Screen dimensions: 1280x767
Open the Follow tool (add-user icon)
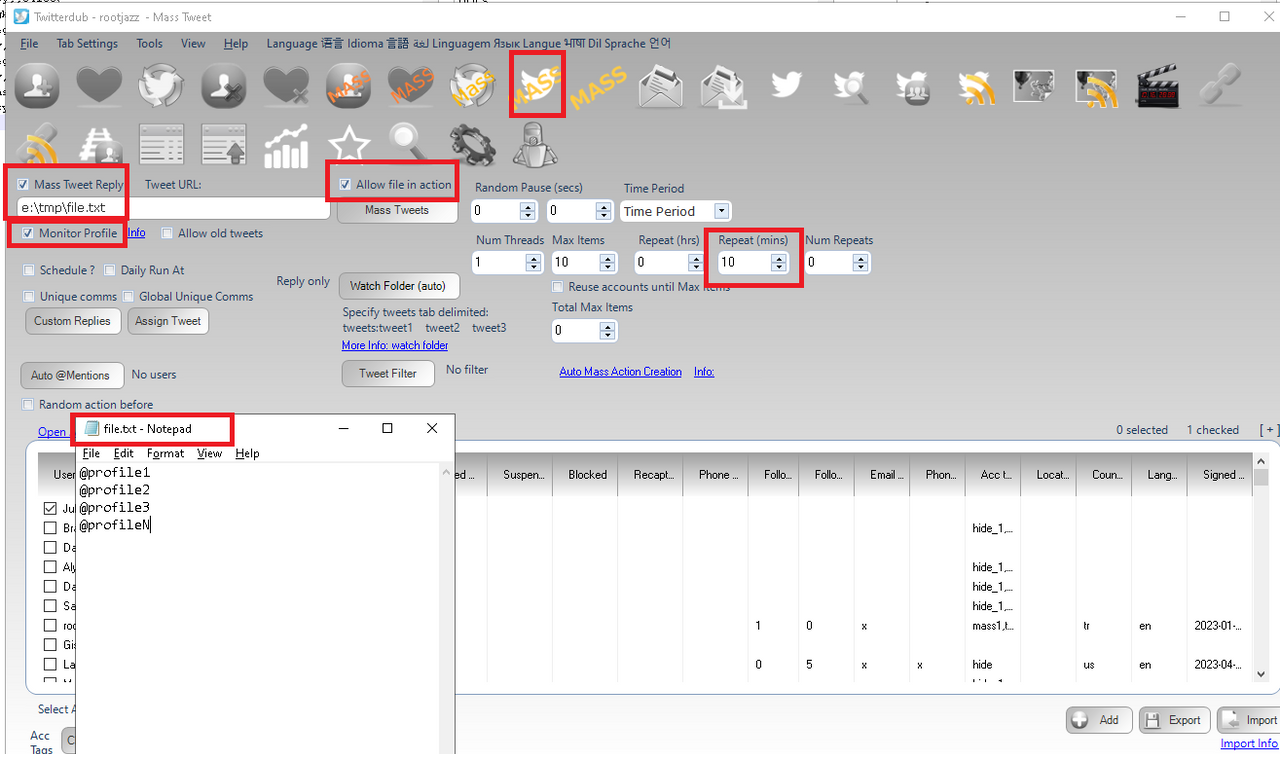click(37, 86)
